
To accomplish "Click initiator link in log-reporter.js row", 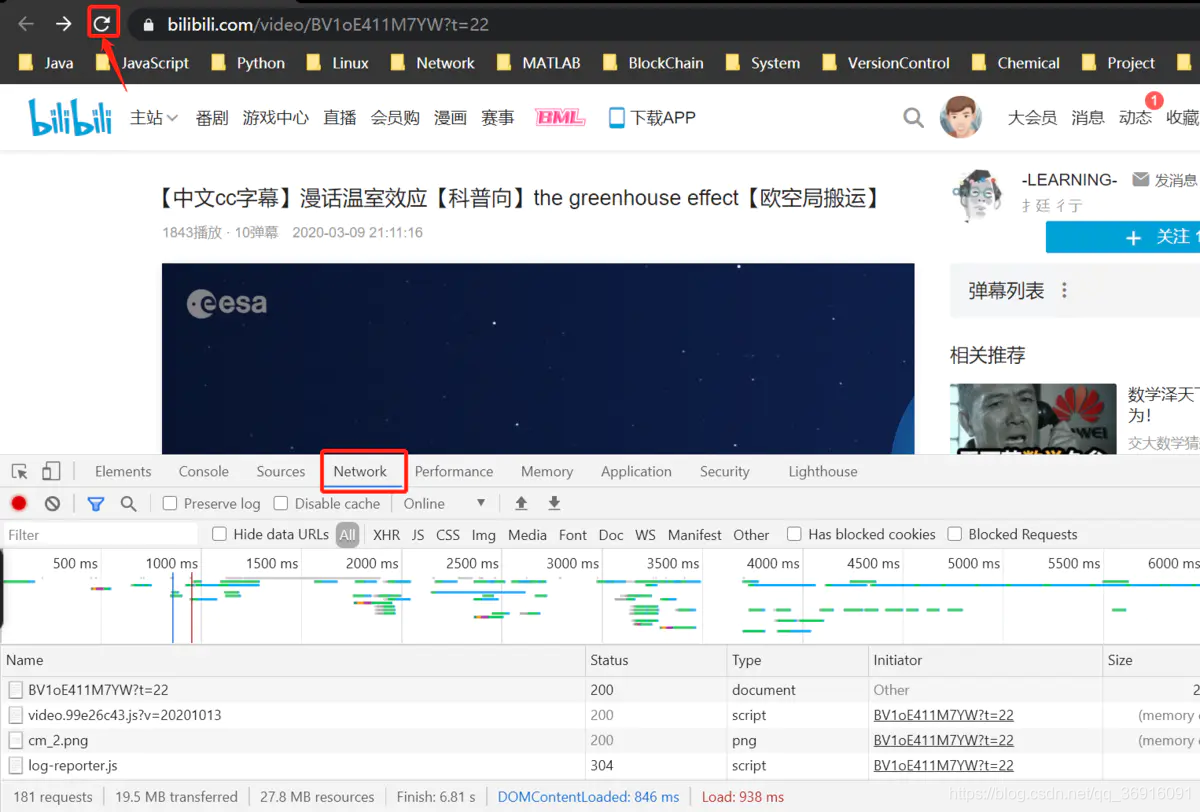I will pyautogui.click(x=944, y=766).
